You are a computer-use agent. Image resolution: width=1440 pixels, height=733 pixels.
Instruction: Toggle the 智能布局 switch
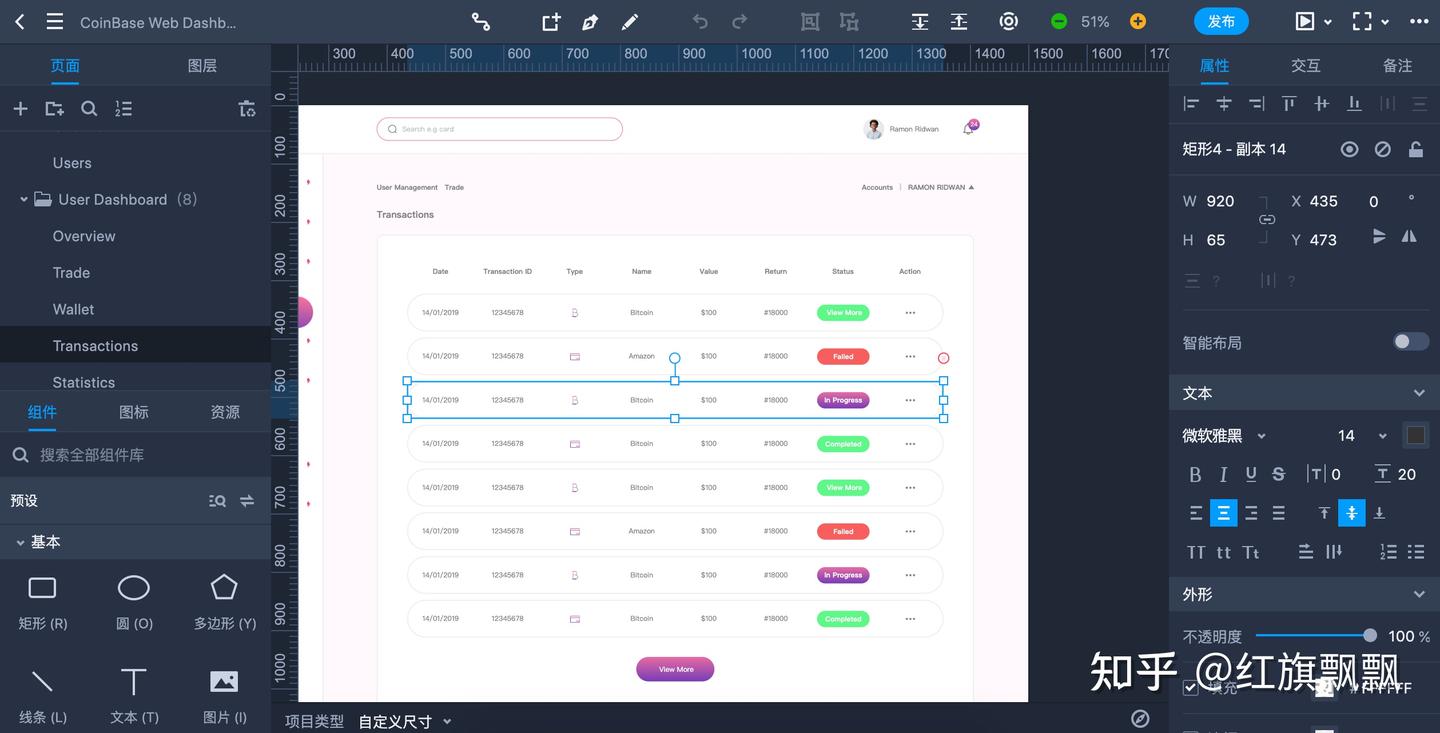(x=1411, y=342)
